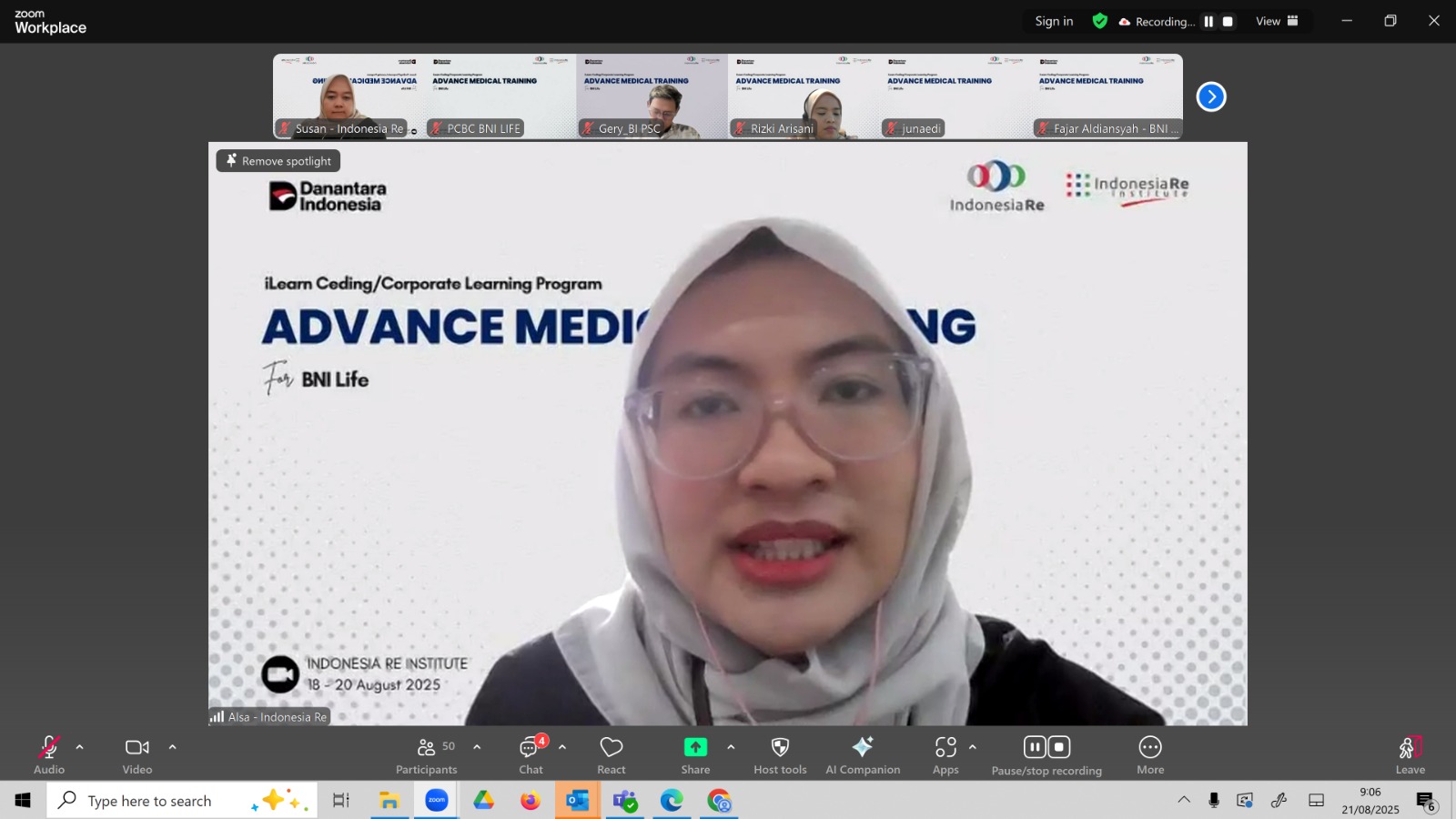Click Sign in at the top

(1054, 22)
